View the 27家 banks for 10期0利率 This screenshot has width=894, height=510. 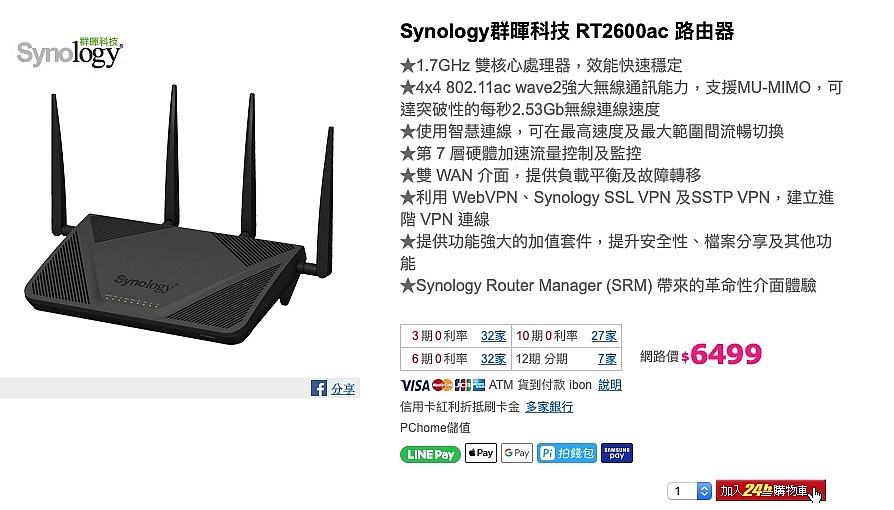point(604,335)
